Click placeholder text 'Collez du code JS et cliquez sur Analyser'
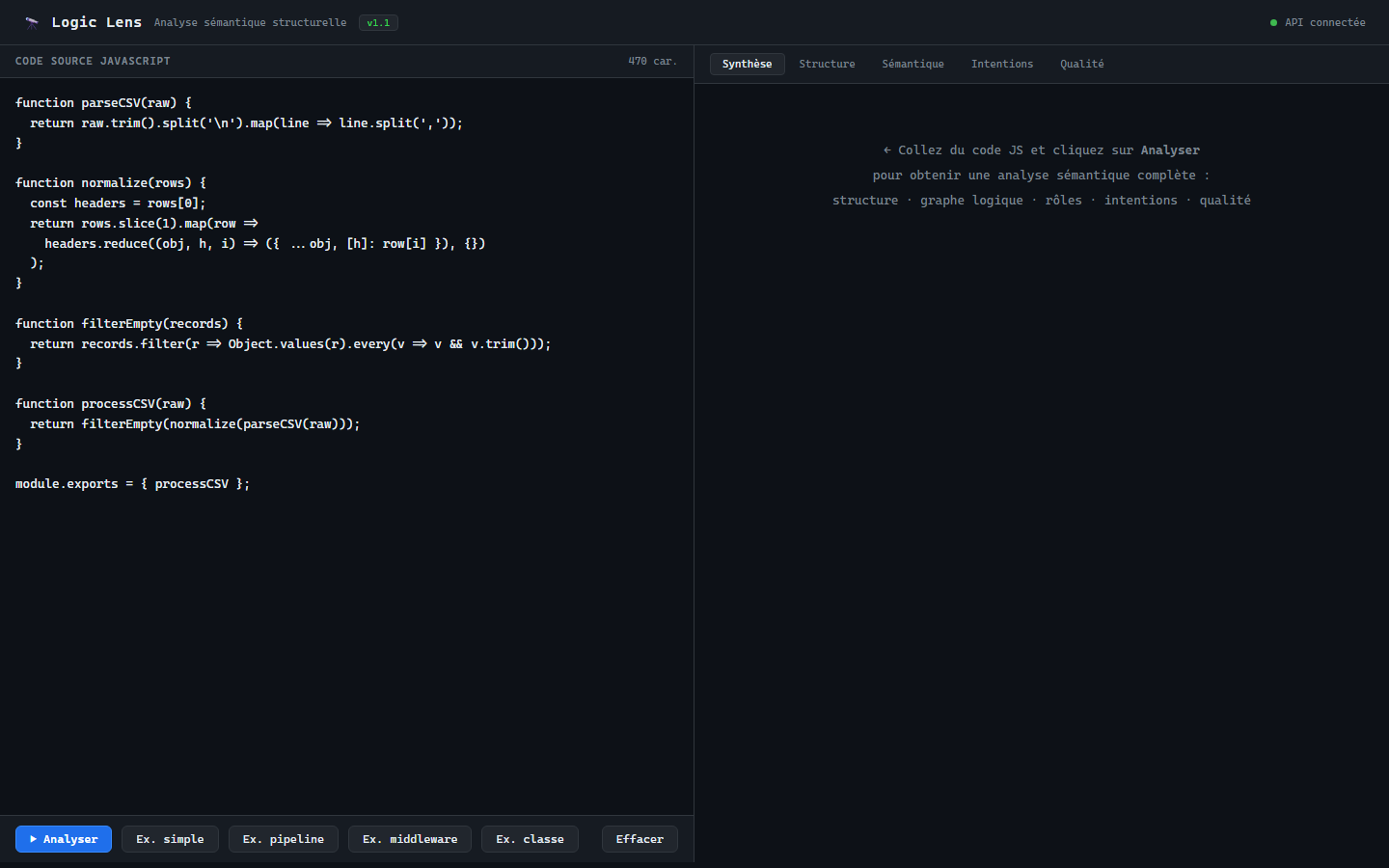This screenshot has width=1389, height=868. [x=1042, y=149]
